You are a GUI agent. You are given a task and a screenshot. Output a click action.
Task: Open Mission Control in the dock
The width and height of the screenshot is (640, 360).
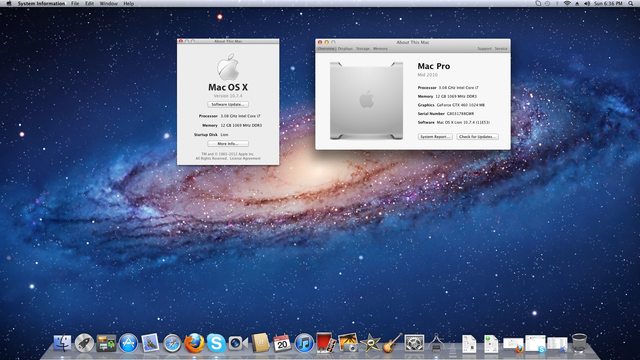106,343
